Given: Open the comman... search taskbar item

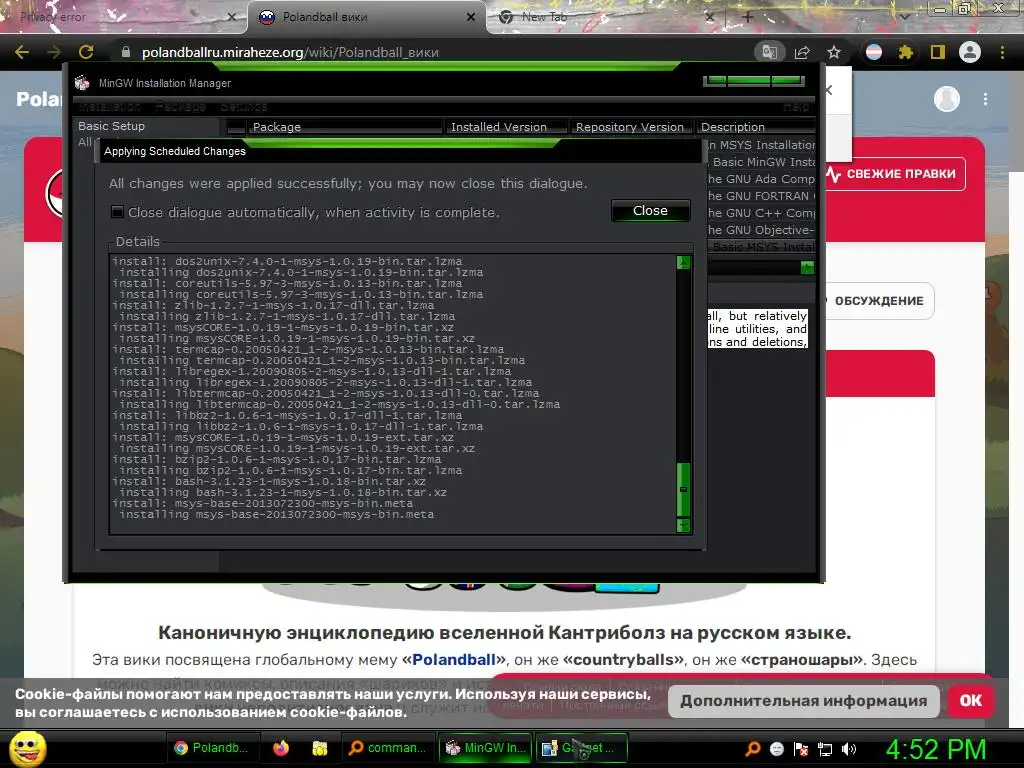Looking at the screenshot, I should [387, 748].
